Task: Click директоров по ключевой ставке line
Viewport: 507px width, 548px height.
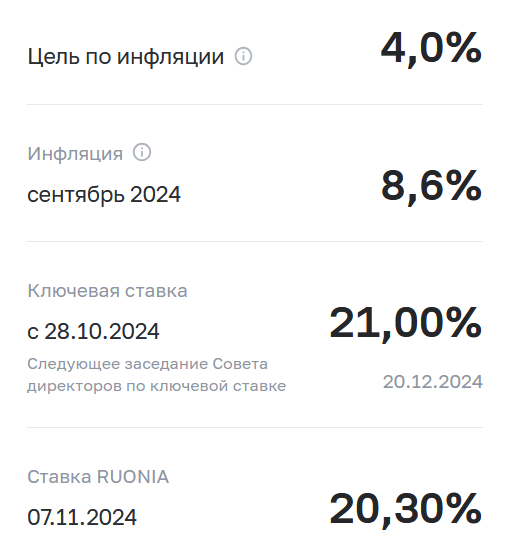Action: click(157, 386)
